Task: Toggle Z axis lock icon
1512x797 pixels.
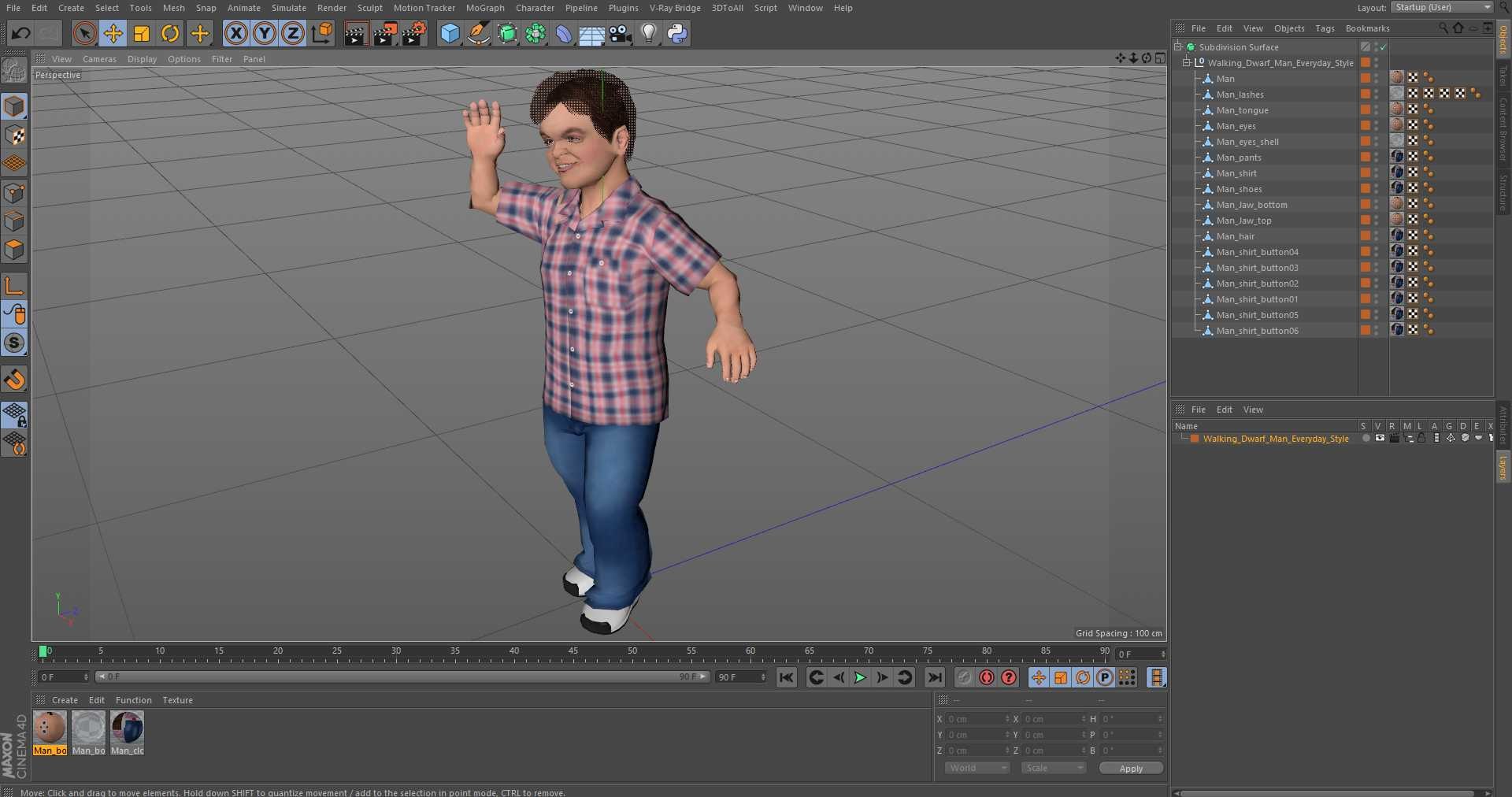Action: [x=293, y=33]
